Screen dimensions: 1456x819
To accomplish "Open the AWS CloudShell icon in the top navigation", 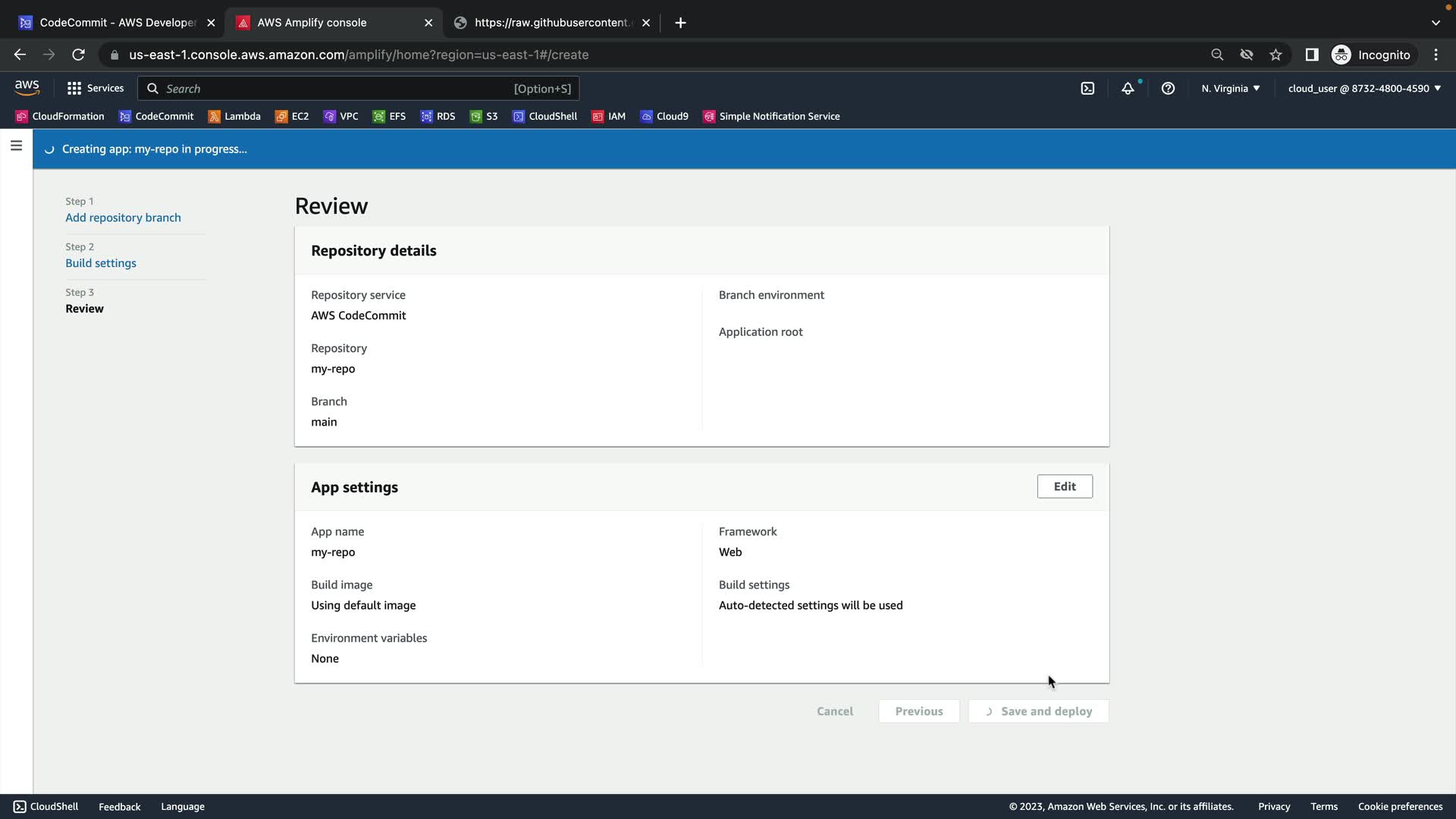I will pos(1087,89).
